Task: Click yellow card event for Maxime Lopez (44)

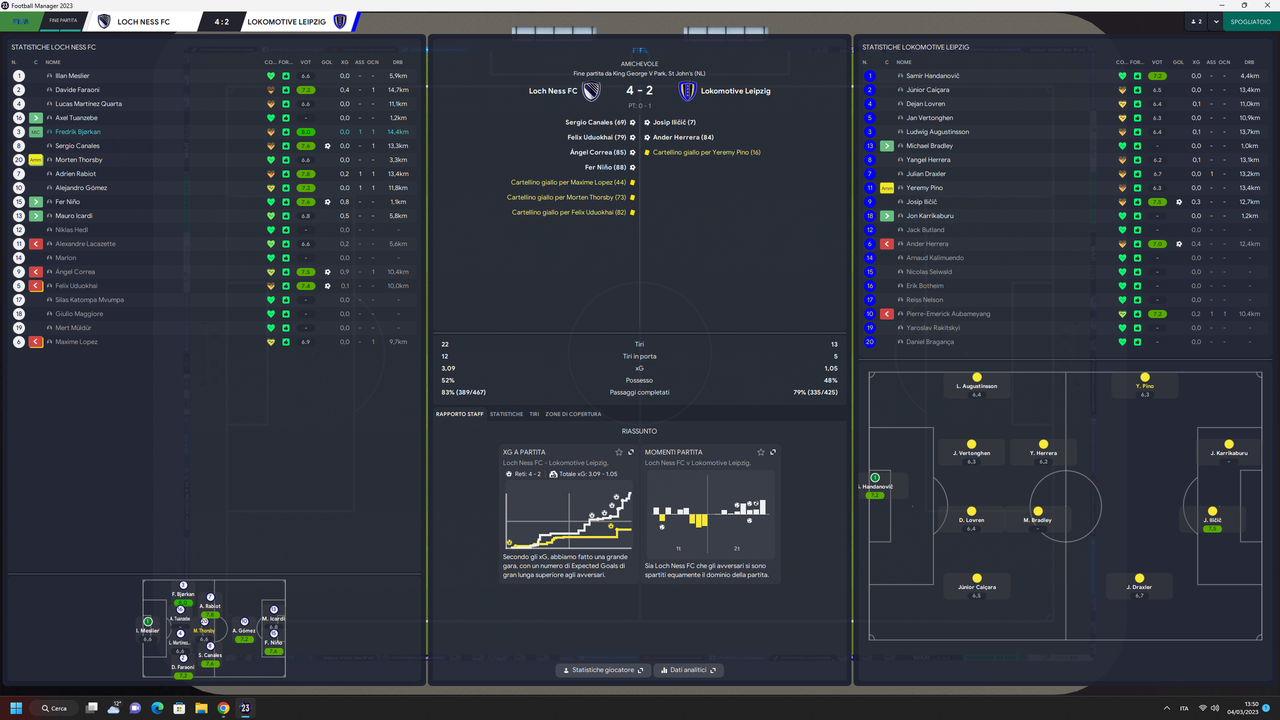Action: [x=573, y=182]
